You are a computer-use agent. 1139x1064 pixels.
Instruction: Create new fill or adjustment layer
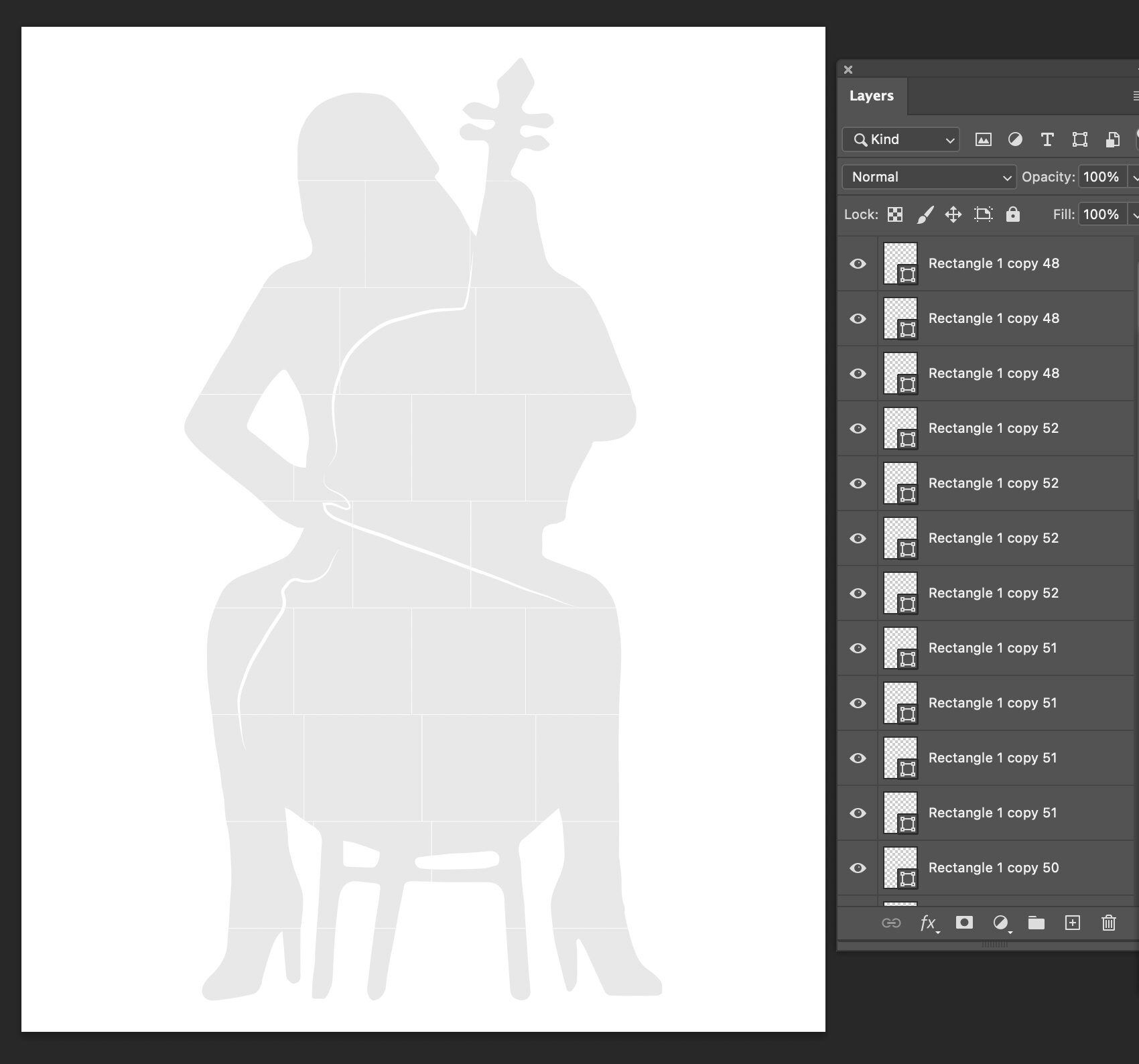coord(1001,923)
